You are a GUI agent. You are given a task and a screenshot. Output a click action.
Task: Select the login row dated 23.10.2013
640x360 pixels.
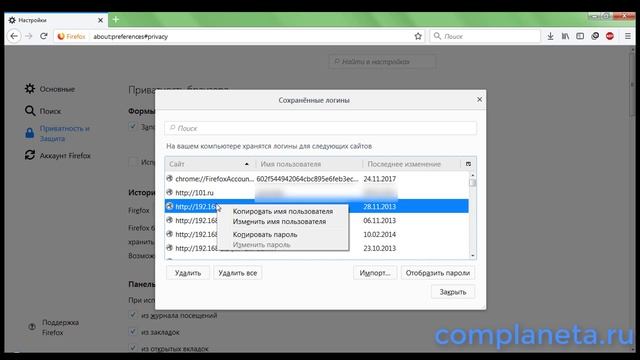pyautogui.click(x=317, y=248)
